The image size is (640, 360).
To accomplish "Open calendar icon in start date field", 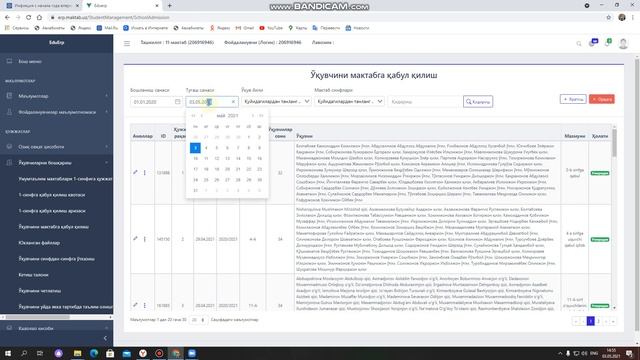I will [178, 102].
